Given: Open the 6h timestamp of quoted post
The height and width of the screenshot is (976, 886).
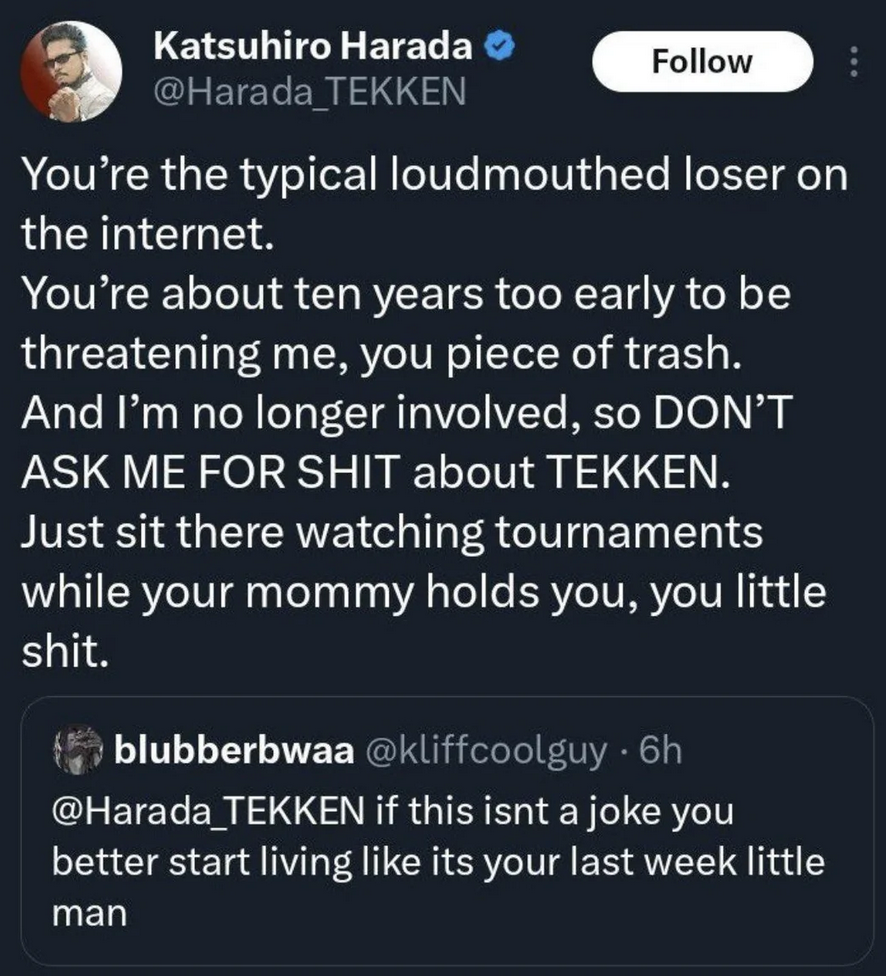Looking at the screenshot, I should tap(661, 751).
